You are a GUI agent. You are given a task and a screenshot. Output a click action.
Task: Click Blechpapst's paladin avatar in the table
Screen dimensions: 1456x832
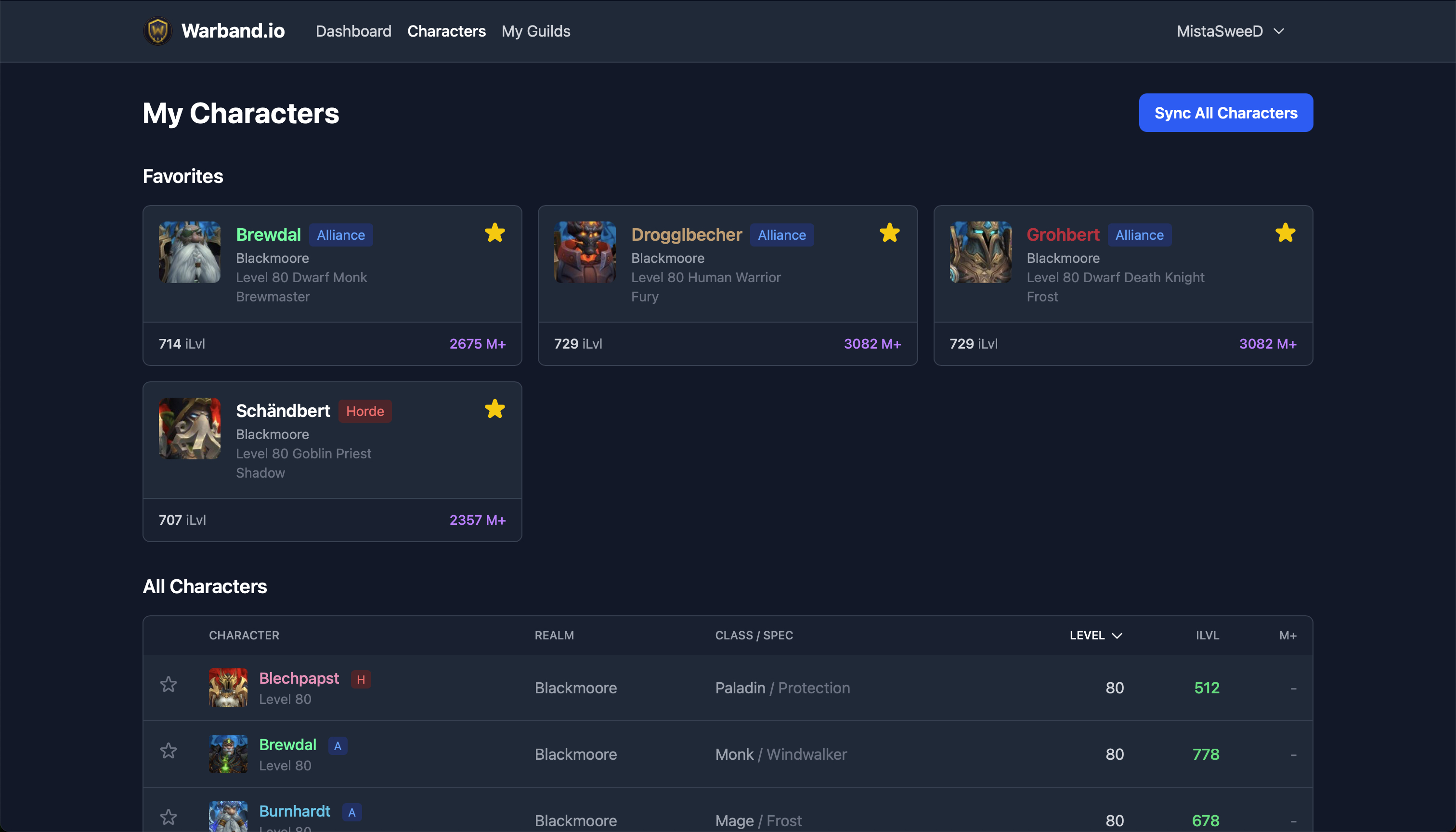(x=228, y=688)
